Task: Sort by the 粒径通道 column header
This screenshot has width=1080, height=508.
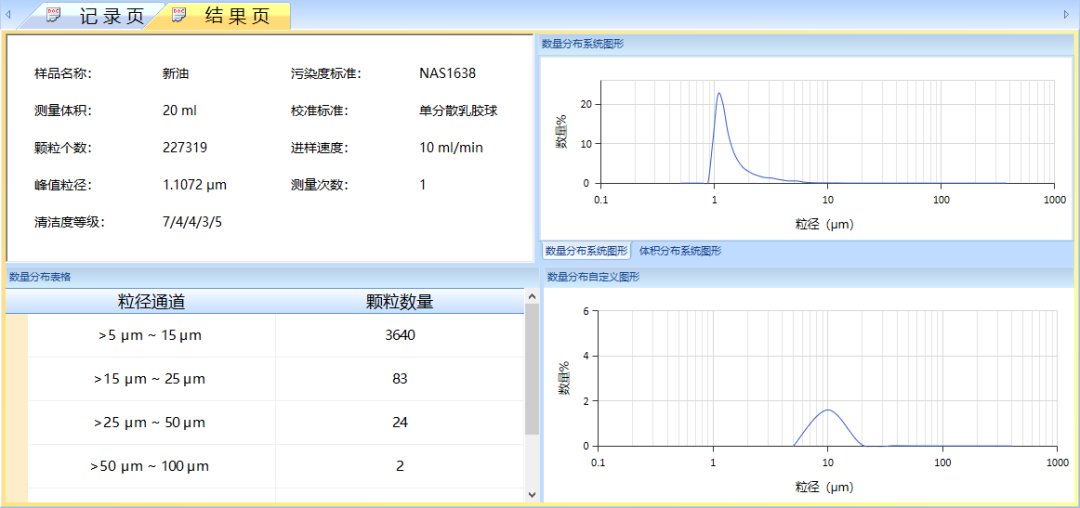Action: [151, 302]
